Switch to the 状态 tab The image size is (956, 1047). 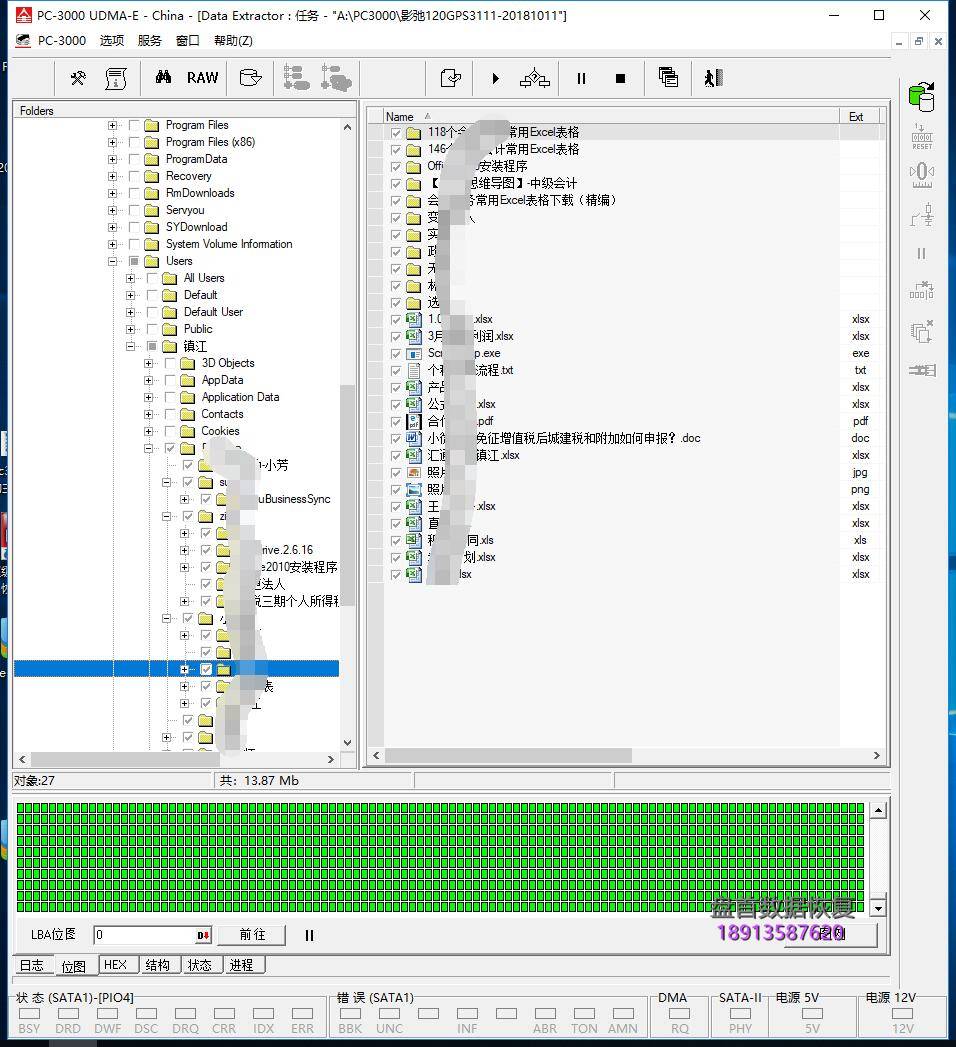(x=200, y=965)
